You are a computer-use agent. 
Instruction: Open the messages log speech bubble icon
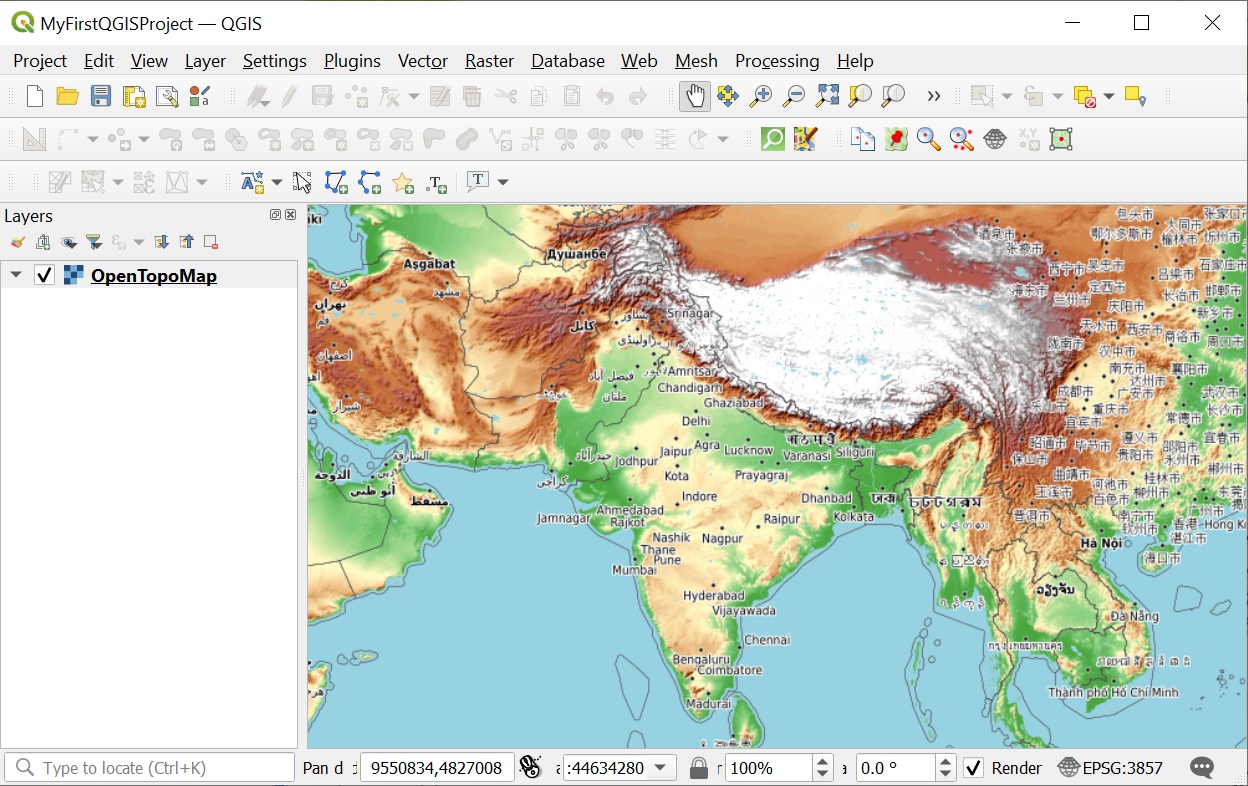pos(1202,768)
